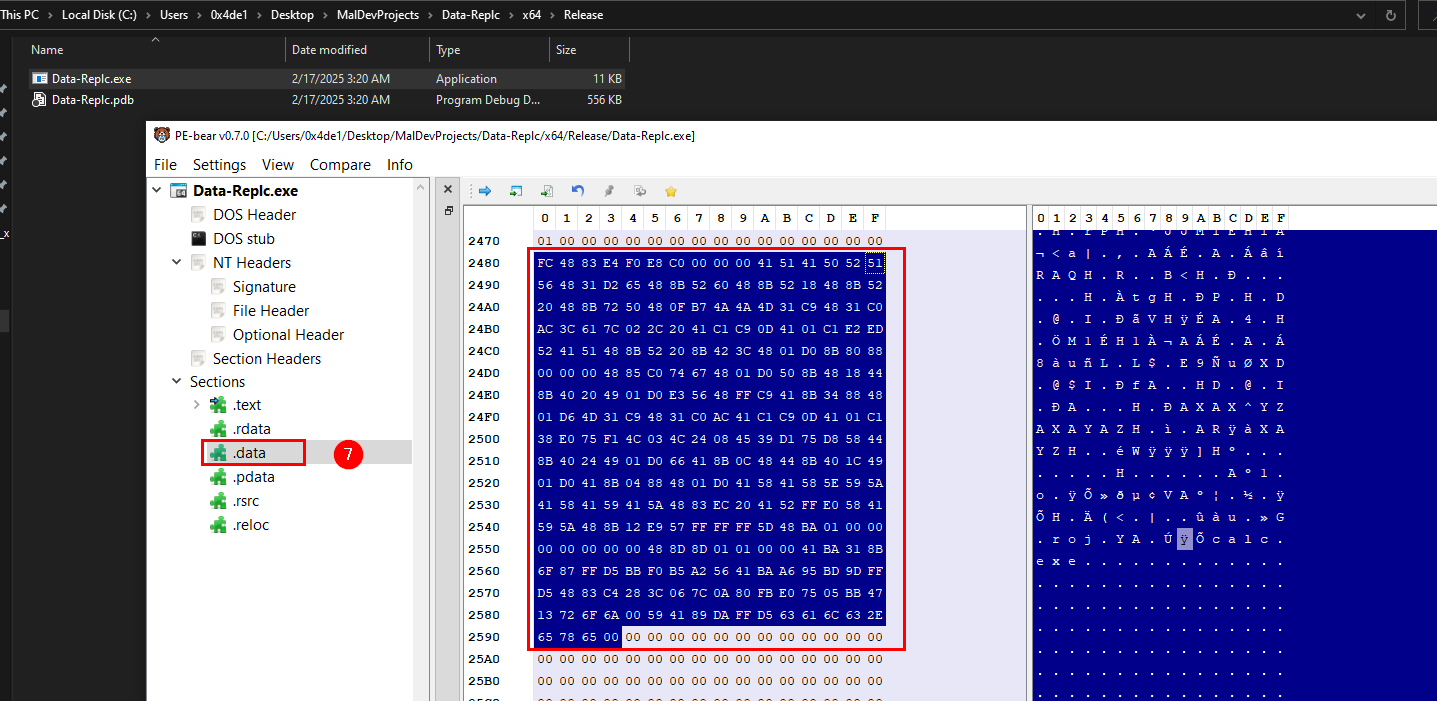Image resolution: width=1437 pixels, height=701 pixels.
Task: Click the FC byte at offset 2480
Action: click(545, 263)
